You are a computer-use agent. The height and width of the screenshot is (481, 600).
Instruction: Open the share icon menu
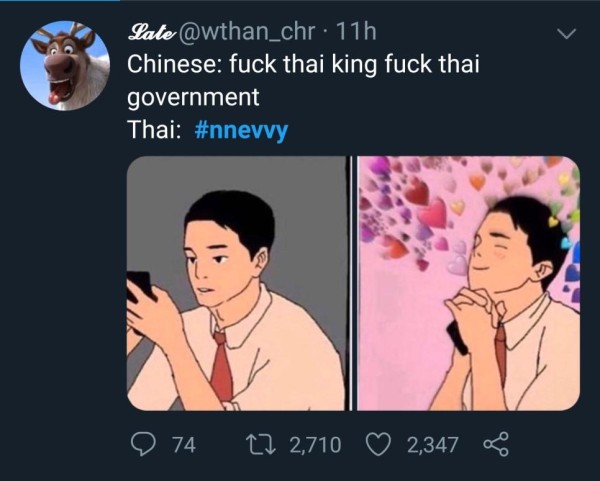[496, 444]
